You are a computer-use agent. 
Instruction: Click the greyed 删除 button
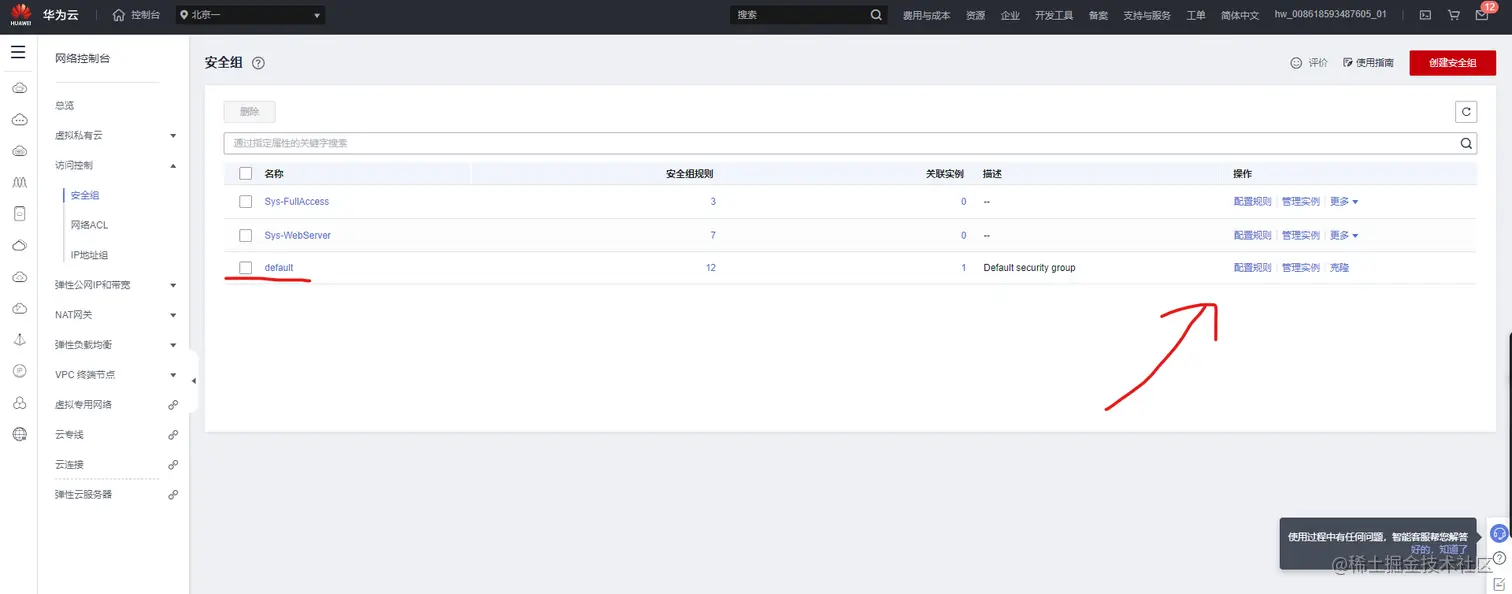249,112
